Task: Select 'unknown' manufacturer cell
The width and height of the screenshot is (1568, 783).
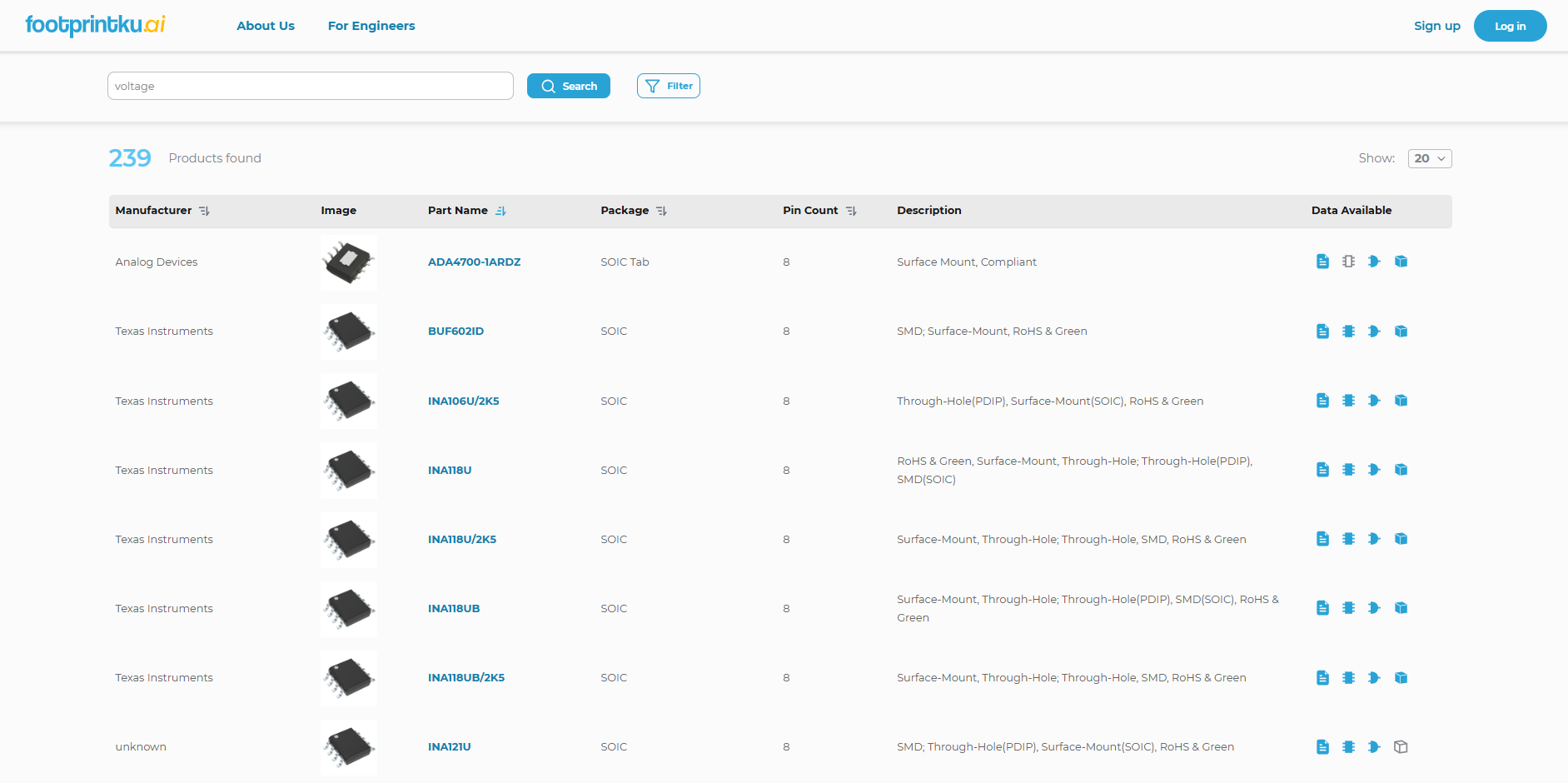Action: click(141, 746)
